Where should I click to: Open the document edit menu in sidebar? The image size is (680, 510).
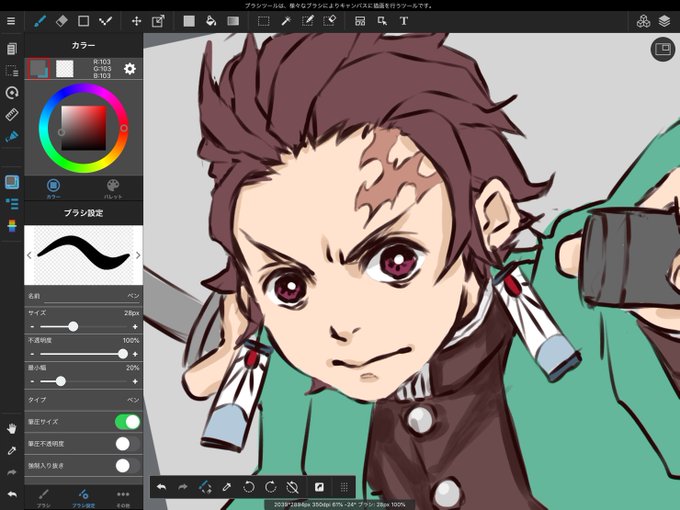(12, 48)
